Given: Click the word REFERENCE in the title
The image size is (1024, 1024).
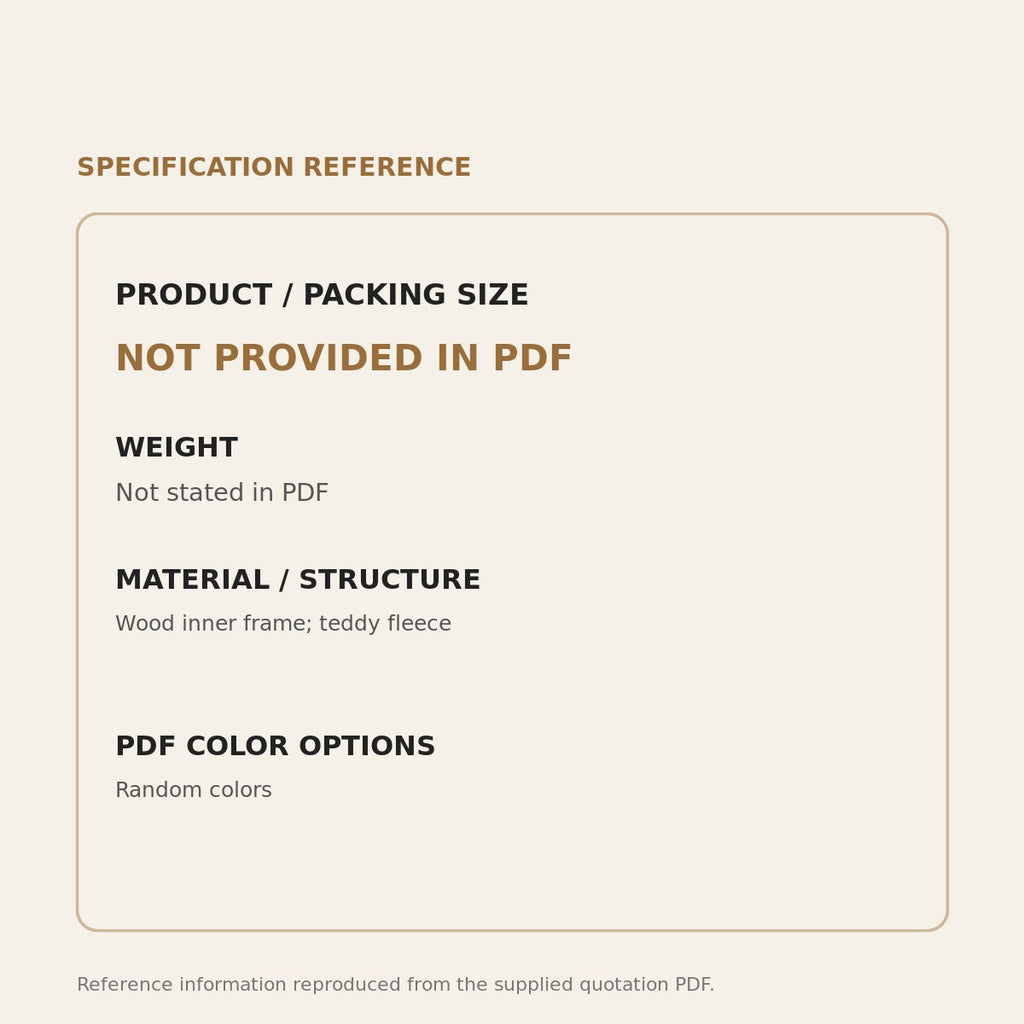Looking at the screenshot, I should [x=387, y=167].
